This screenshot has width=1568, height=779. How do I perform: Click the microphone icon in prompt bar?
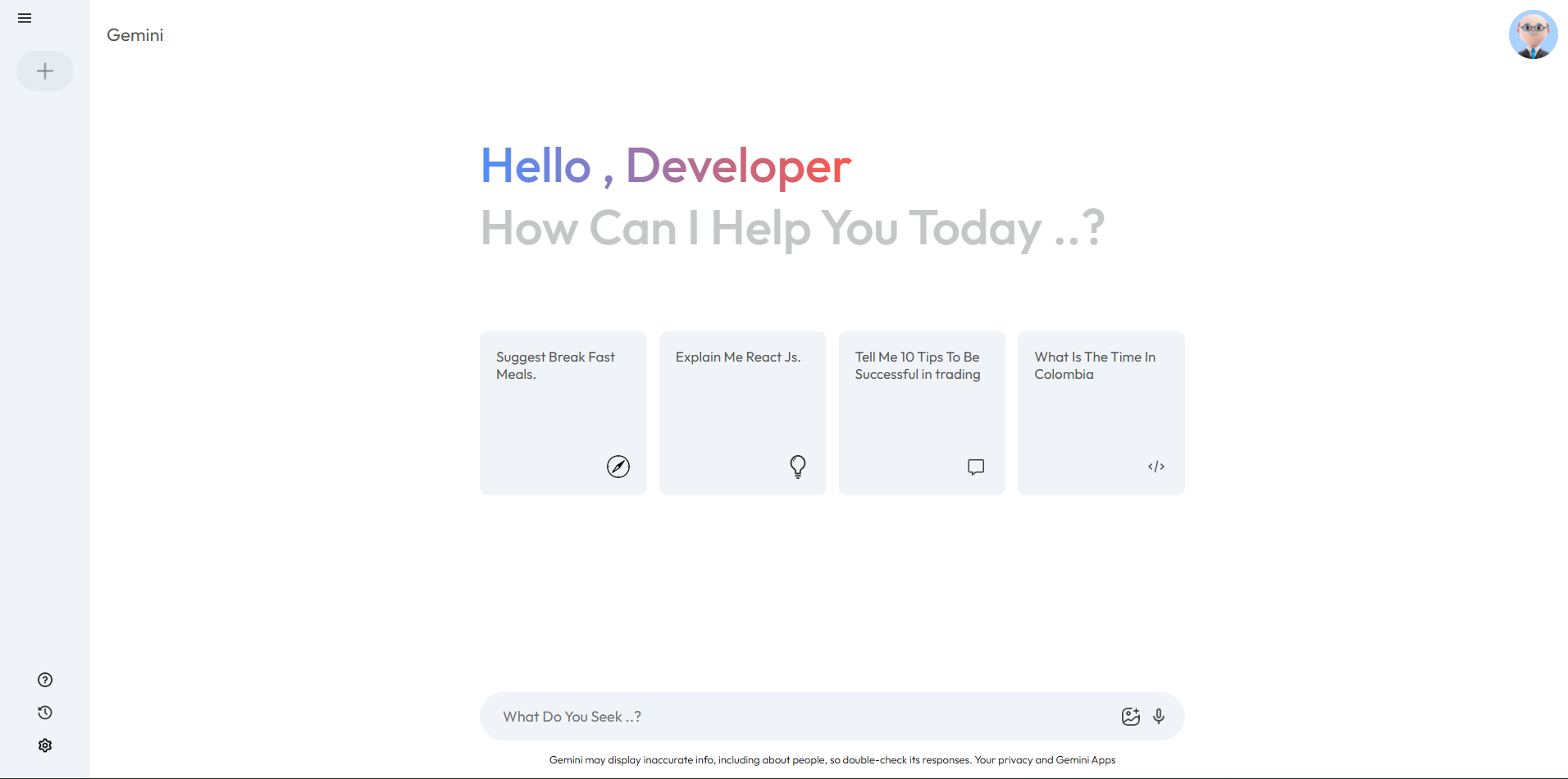point(1159,717)
